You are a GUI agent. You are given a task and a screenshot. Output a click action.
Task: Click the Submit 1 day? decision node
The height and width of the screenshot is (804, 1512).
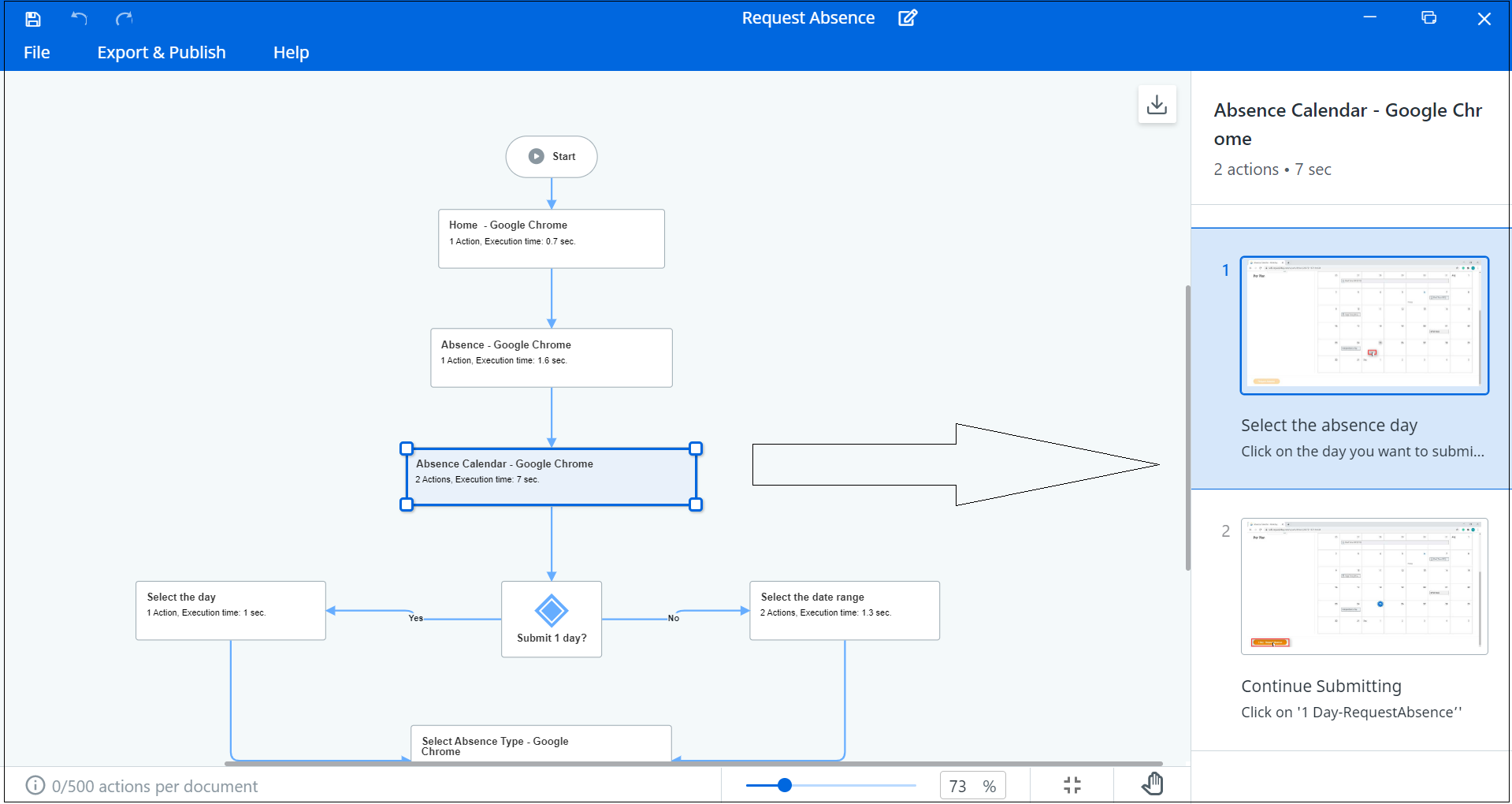click(552, 619)
